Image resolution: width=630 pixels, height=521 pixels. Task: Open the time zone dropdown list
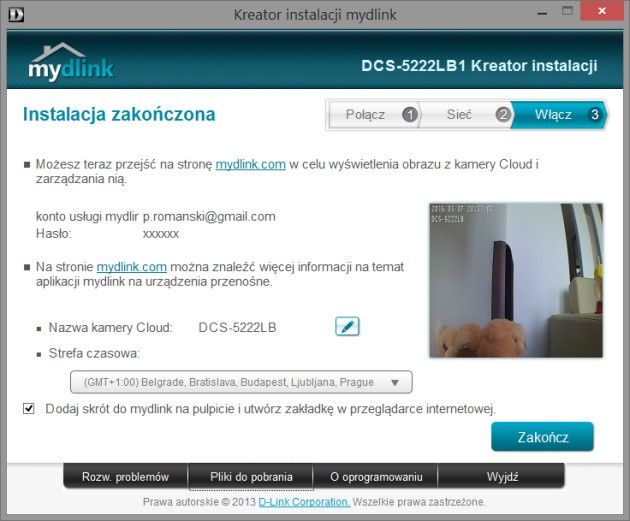coord(241,382)
